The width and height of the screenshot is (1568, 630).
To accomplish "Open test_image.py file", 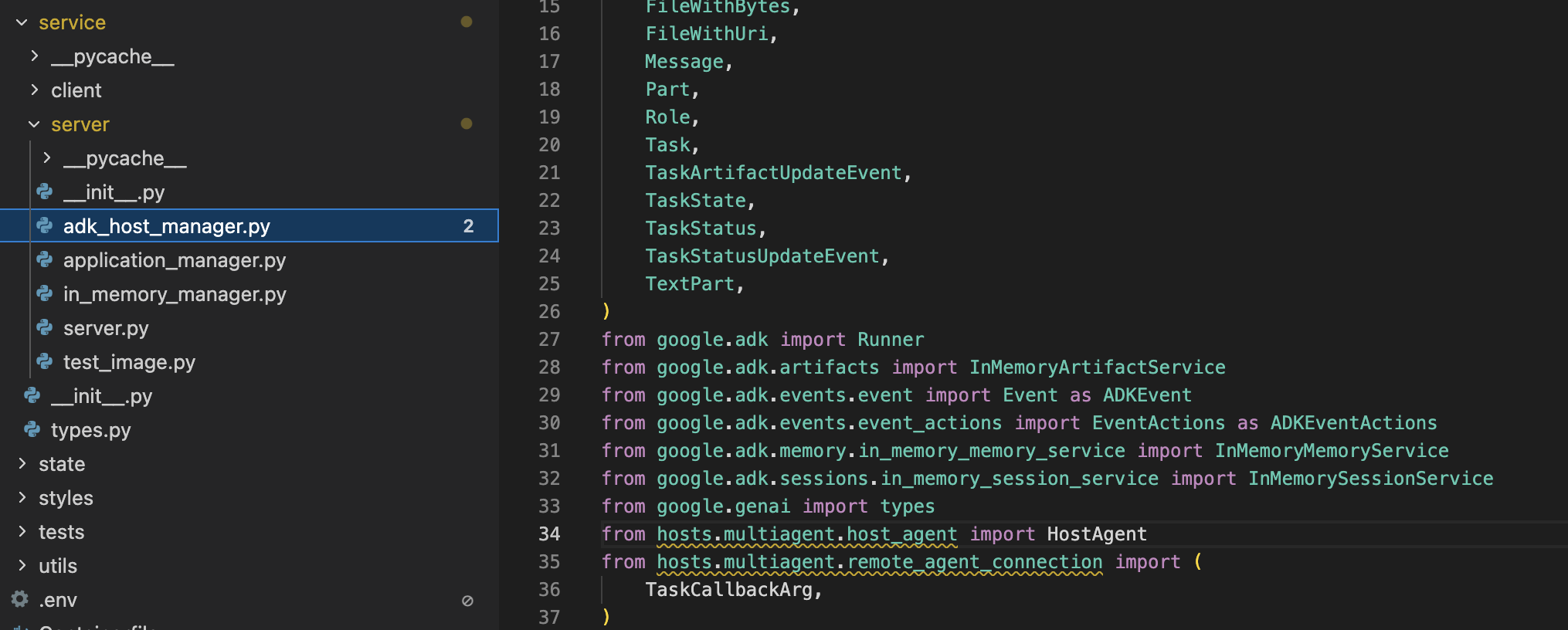I will (x=129, y=362).
